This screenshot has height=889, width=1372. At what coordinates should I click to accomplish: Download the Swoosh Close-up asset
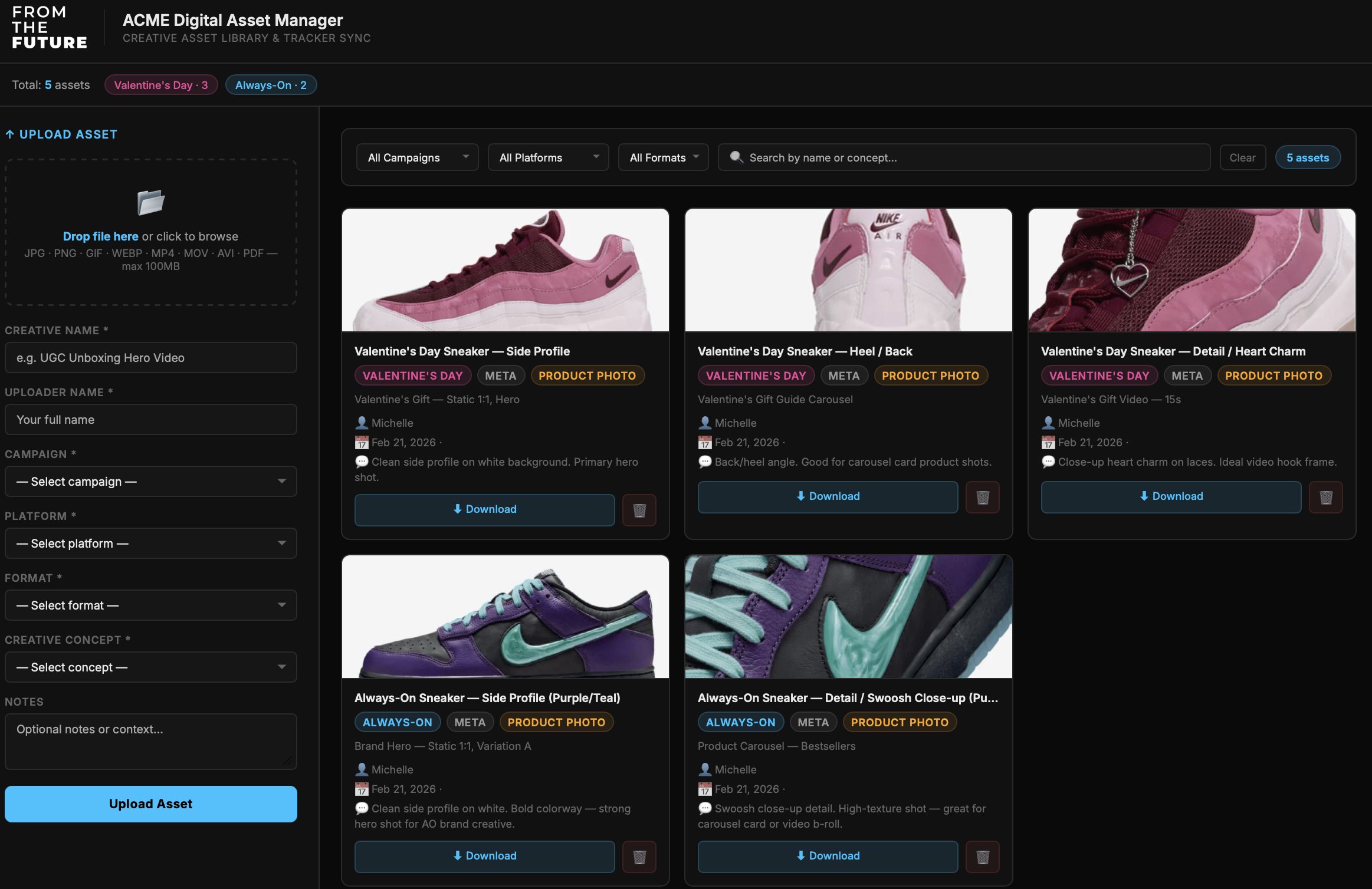pyautogui.click(x=828, y=856)
